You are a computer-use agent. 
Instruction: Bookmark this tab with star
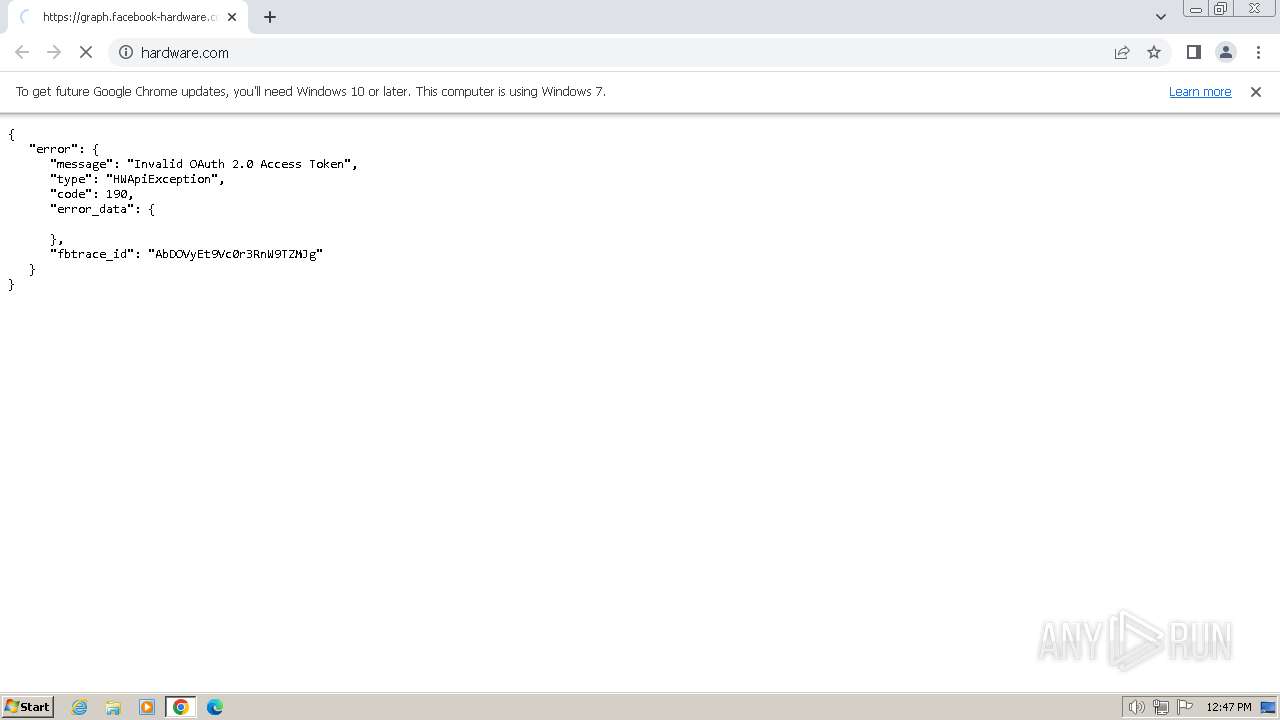tap(1154, 52)
